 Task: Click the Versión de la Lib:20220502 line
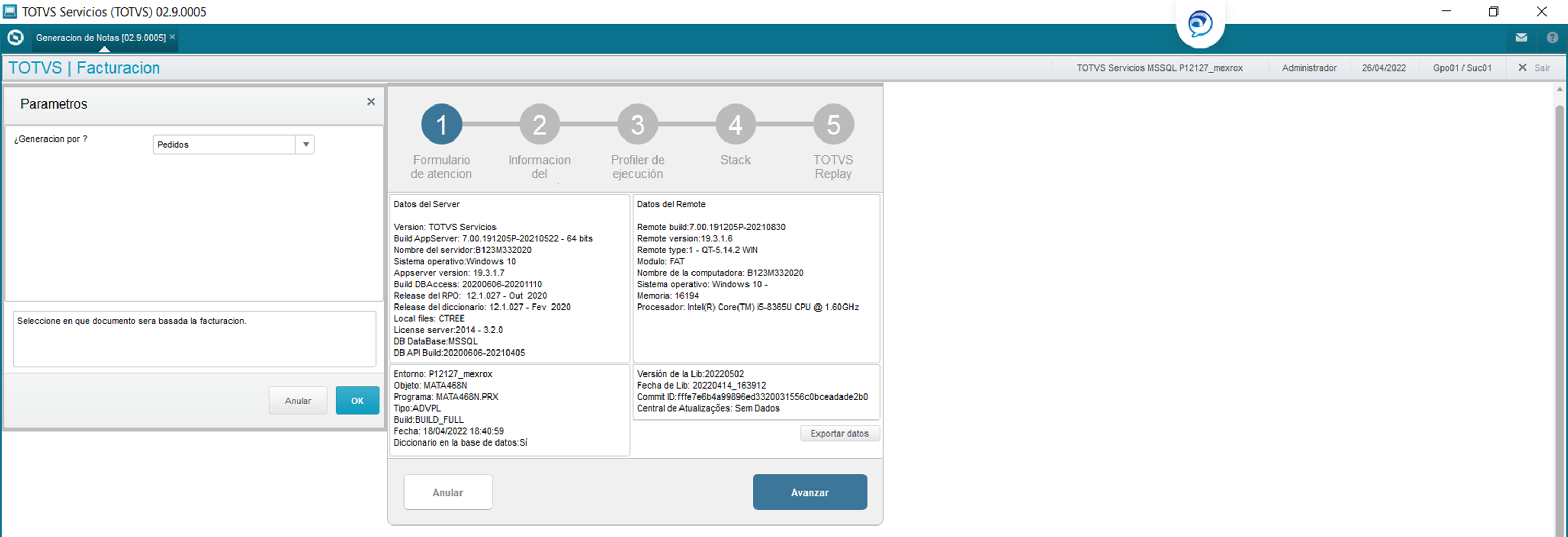690,374
